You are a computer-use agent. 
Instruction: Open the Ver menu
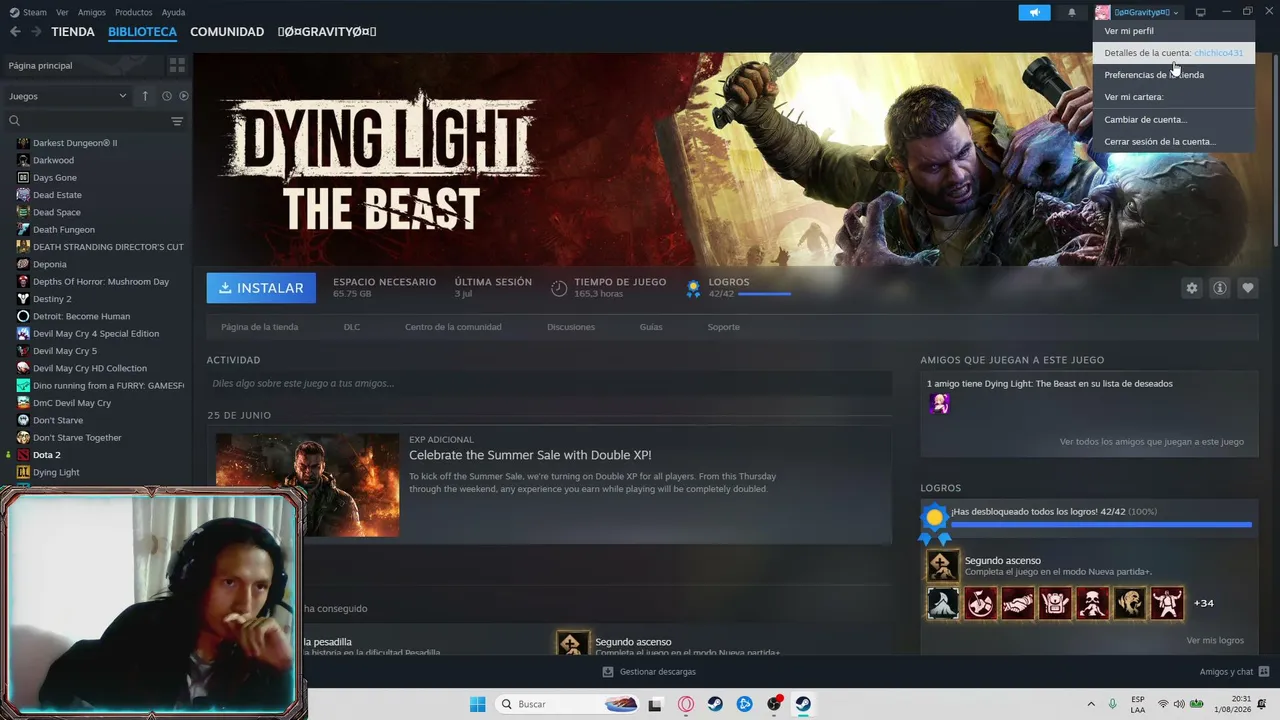62,12
